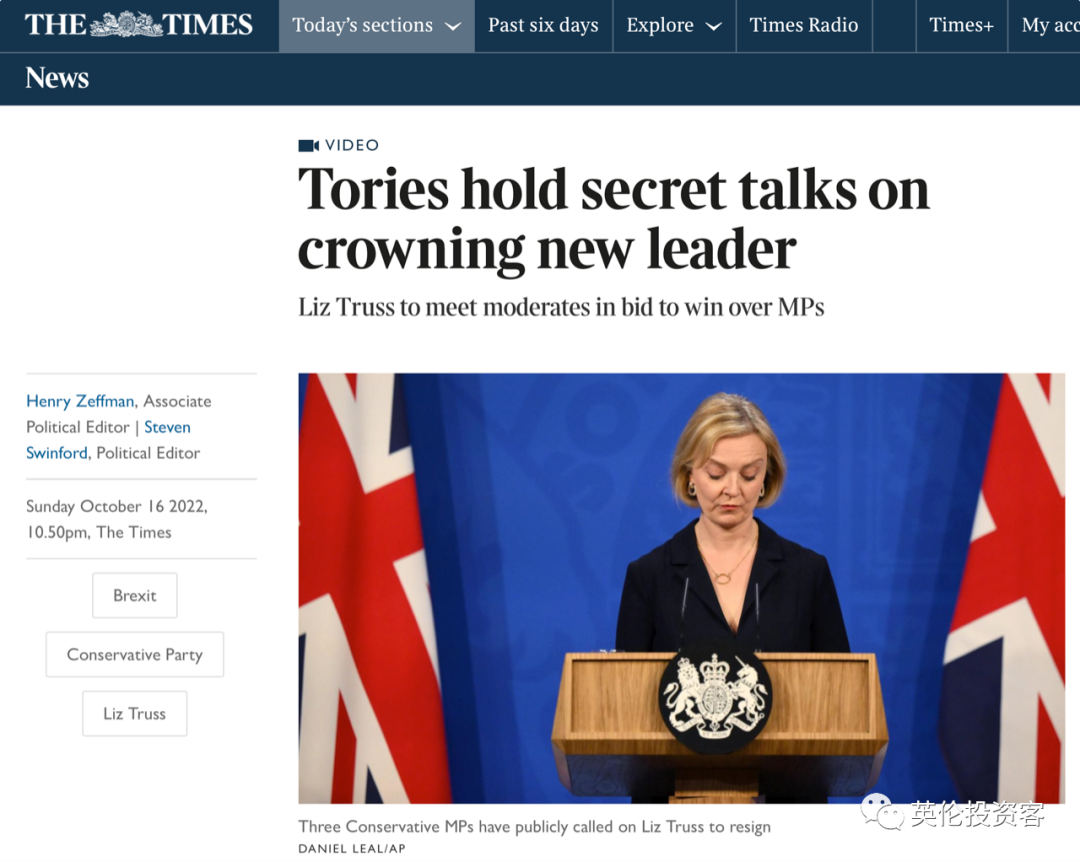
Task: Click The Times logo crest
Action: pos(126,25)
